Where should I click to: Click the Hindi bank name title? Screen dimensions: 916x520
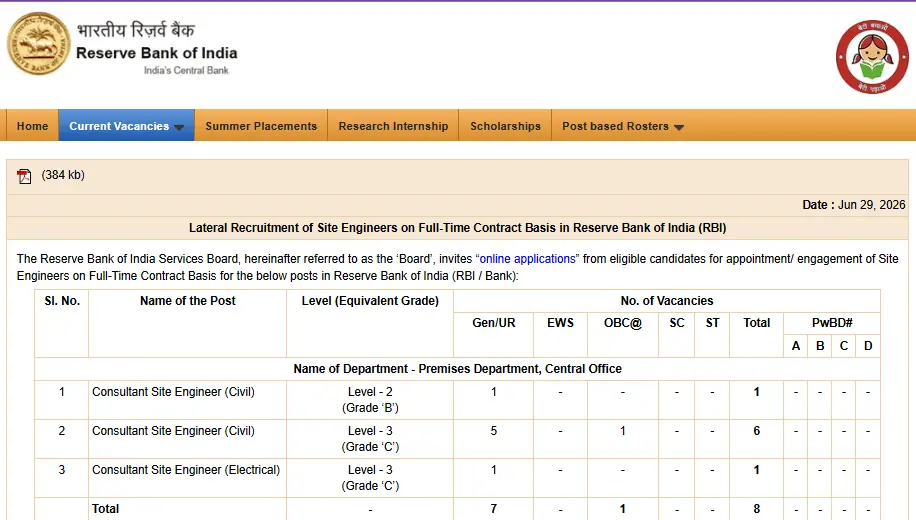(136, 29)
